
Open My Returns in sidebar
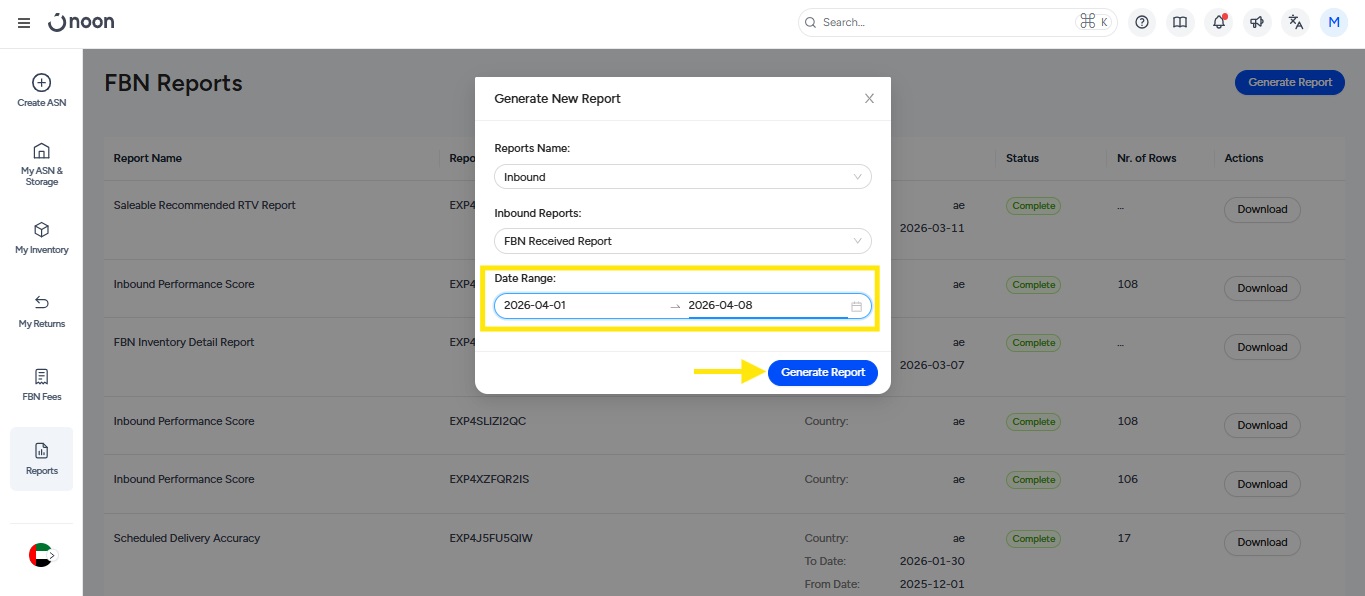click(x=42, y=311)
